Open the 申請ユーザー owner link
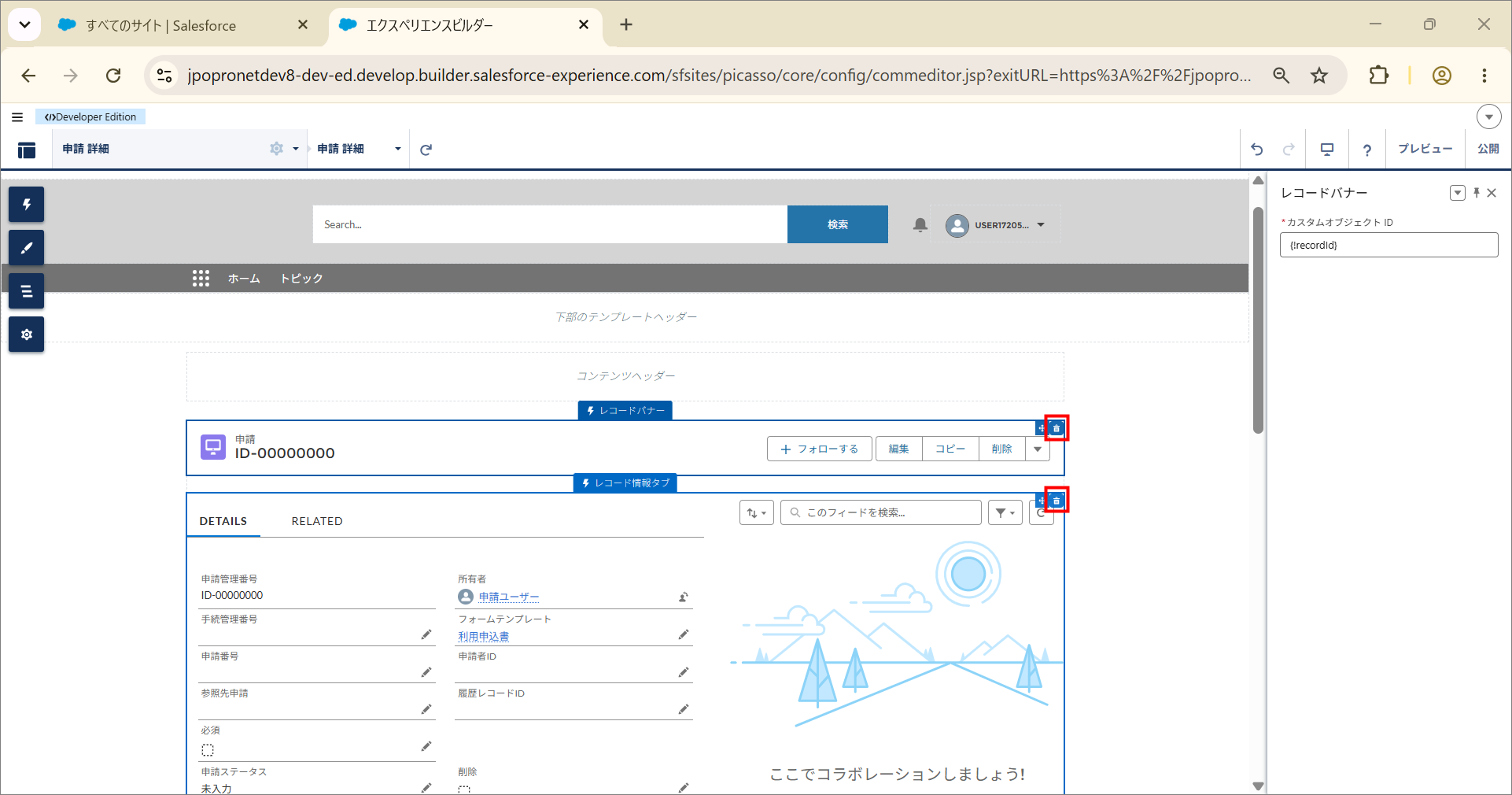The width and height of the screenshot is (1512, 795). pyautogui.click(x=508, y=597)
